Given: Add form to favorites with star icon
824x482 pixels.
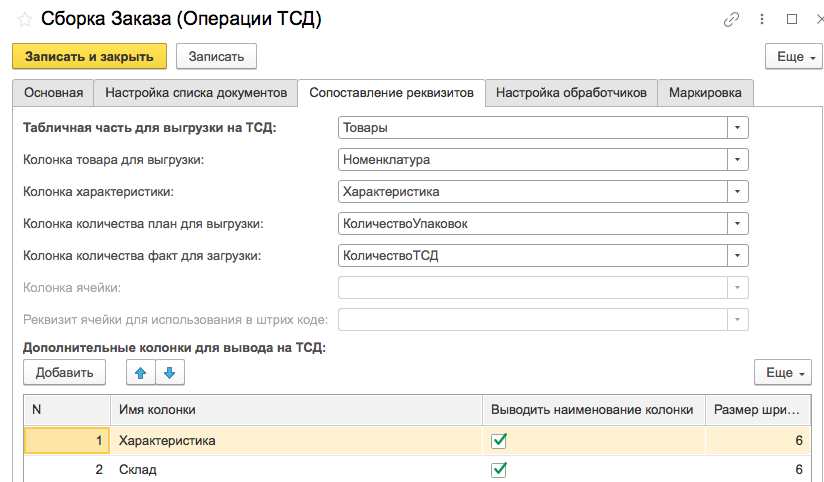Looking at the screenshot, I should click(x=25, y=20).
